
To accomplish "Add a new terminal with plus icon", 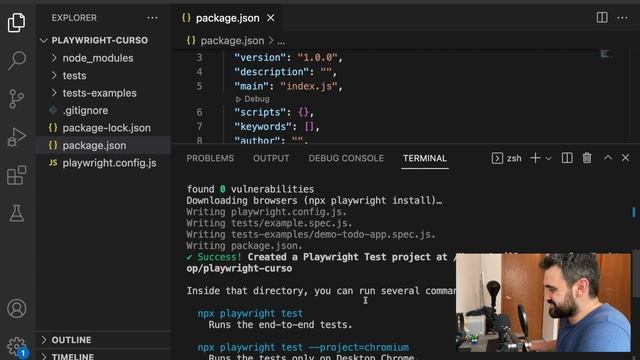I will (535, 158).
